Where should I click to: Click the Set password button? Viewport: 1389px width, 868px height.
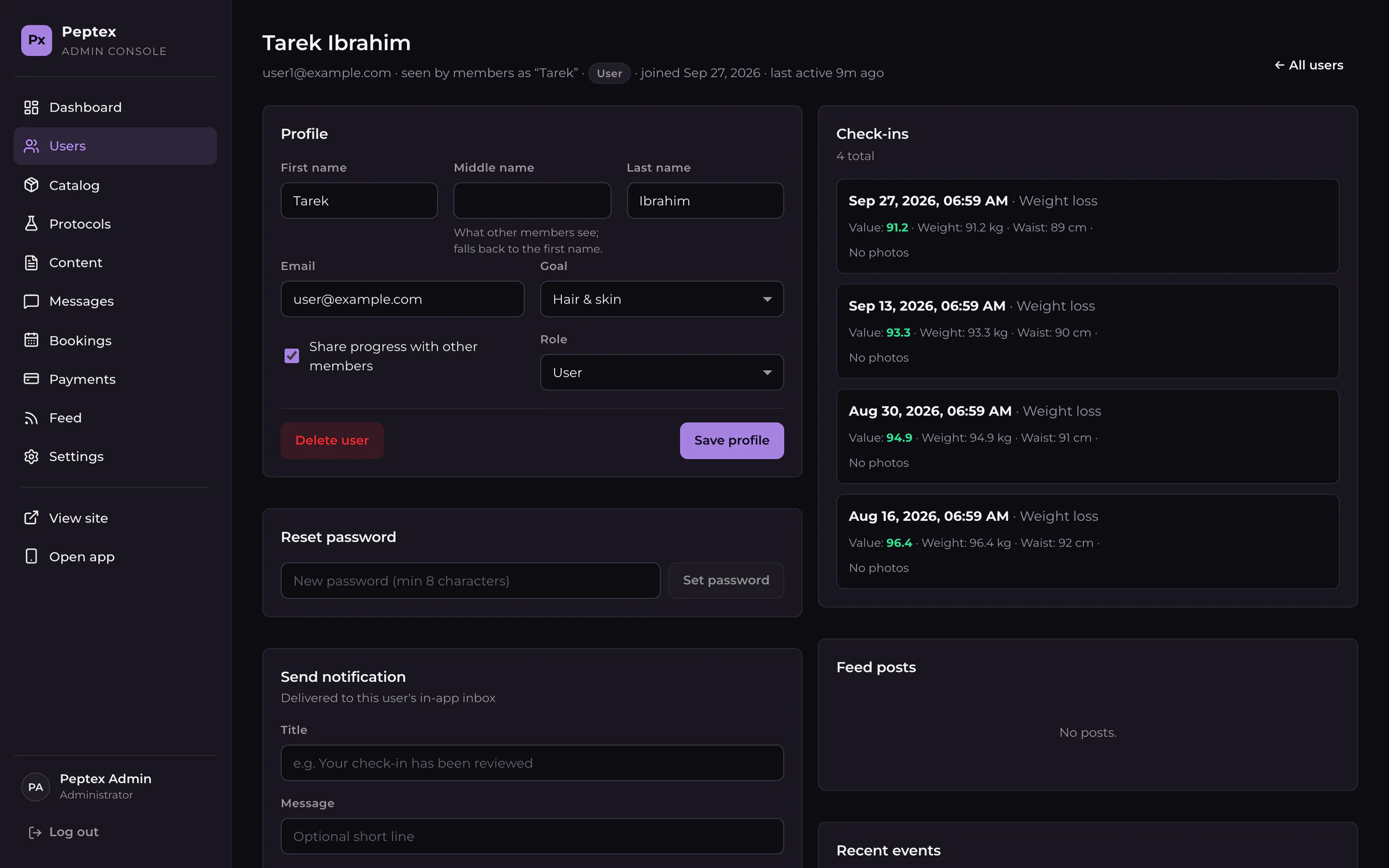tap(726, 580)
